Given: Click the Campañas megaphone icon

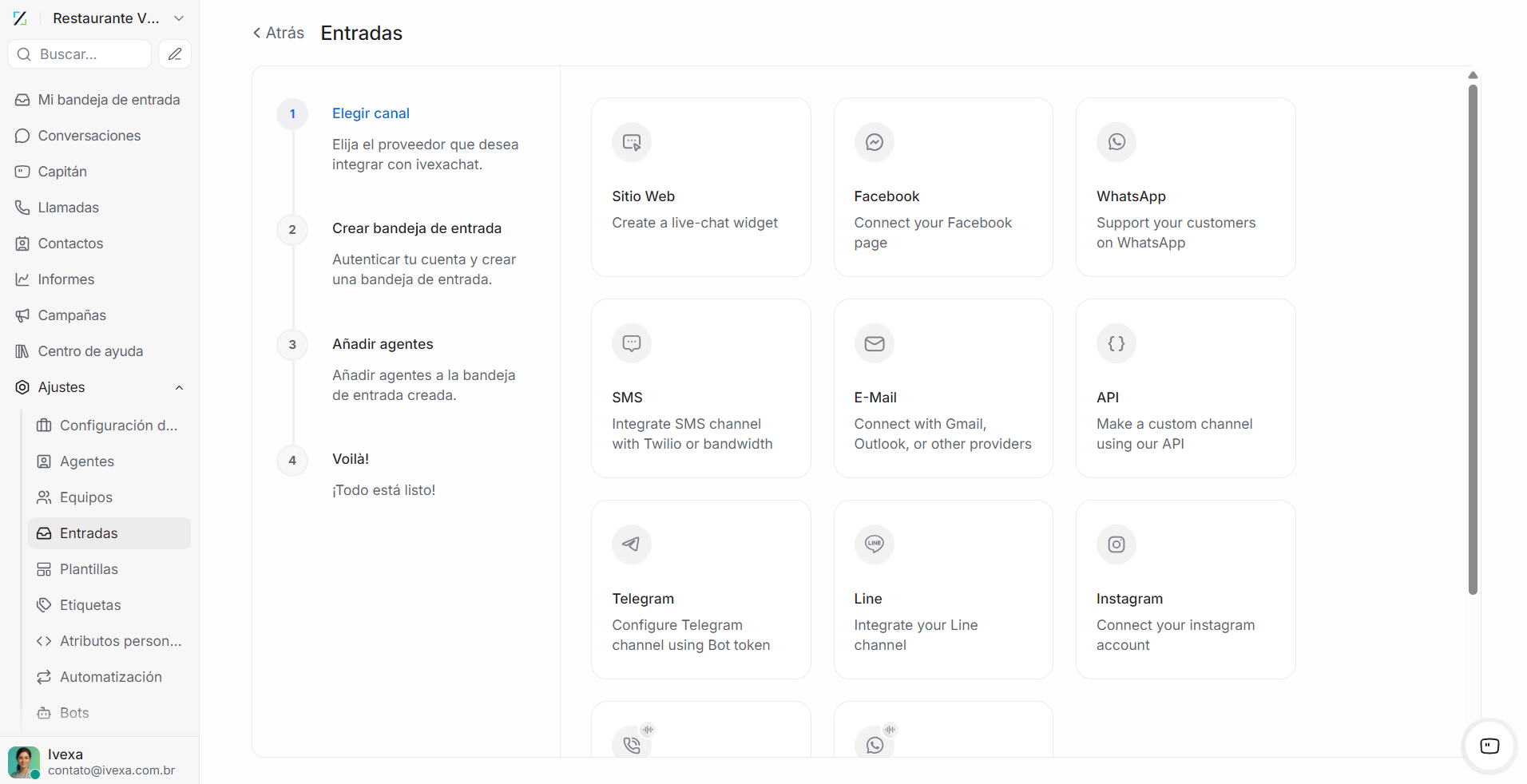Looking at the screenshot, I should (22, 315).
